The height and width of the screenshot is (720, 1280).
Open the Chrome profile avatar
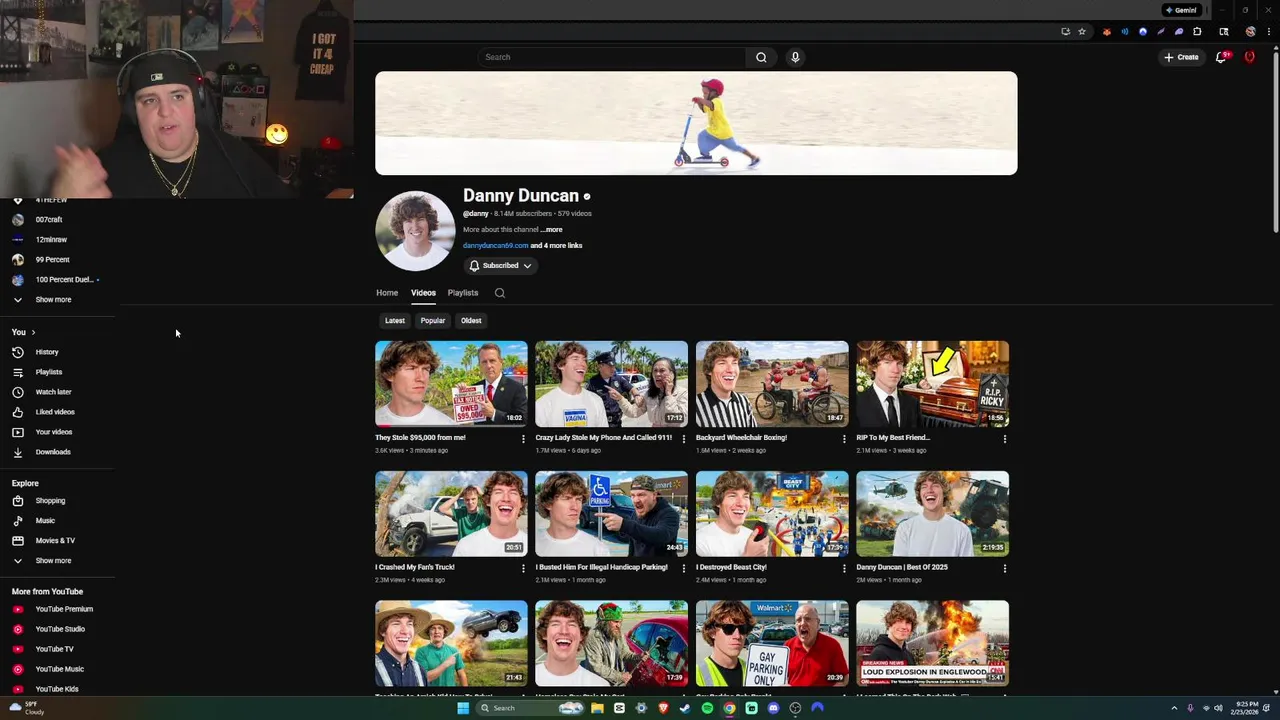click(1250, 31)
